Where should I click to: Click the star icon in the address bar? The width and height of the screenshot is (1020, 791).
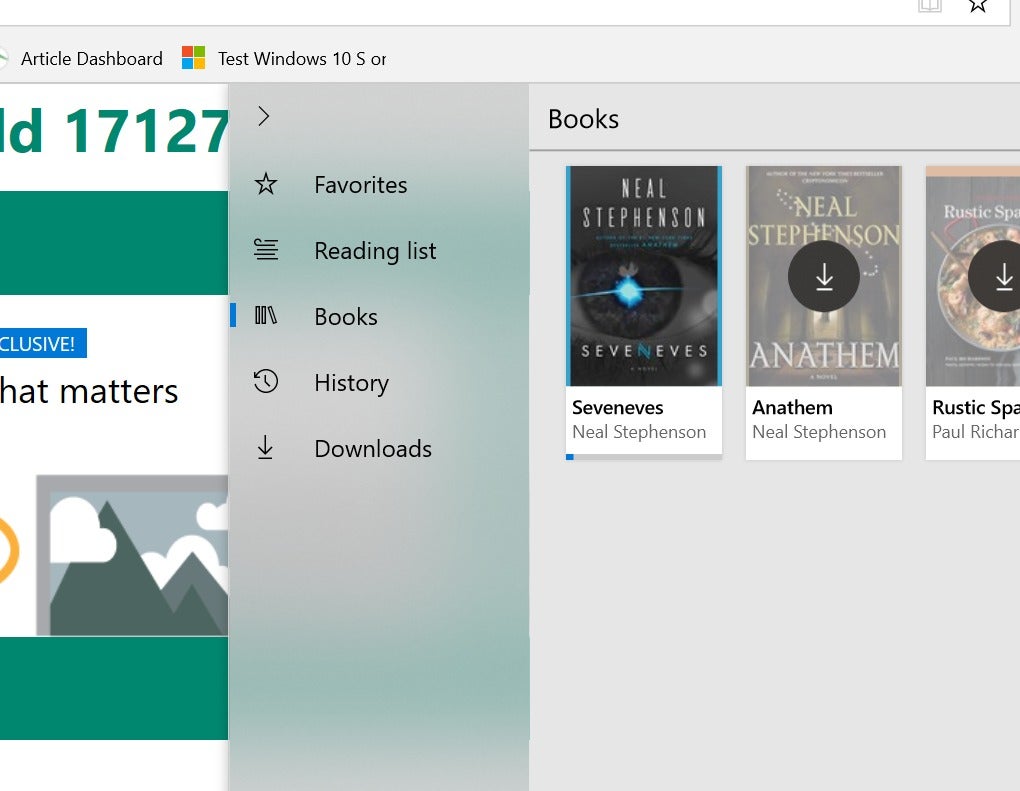point(978,6)
